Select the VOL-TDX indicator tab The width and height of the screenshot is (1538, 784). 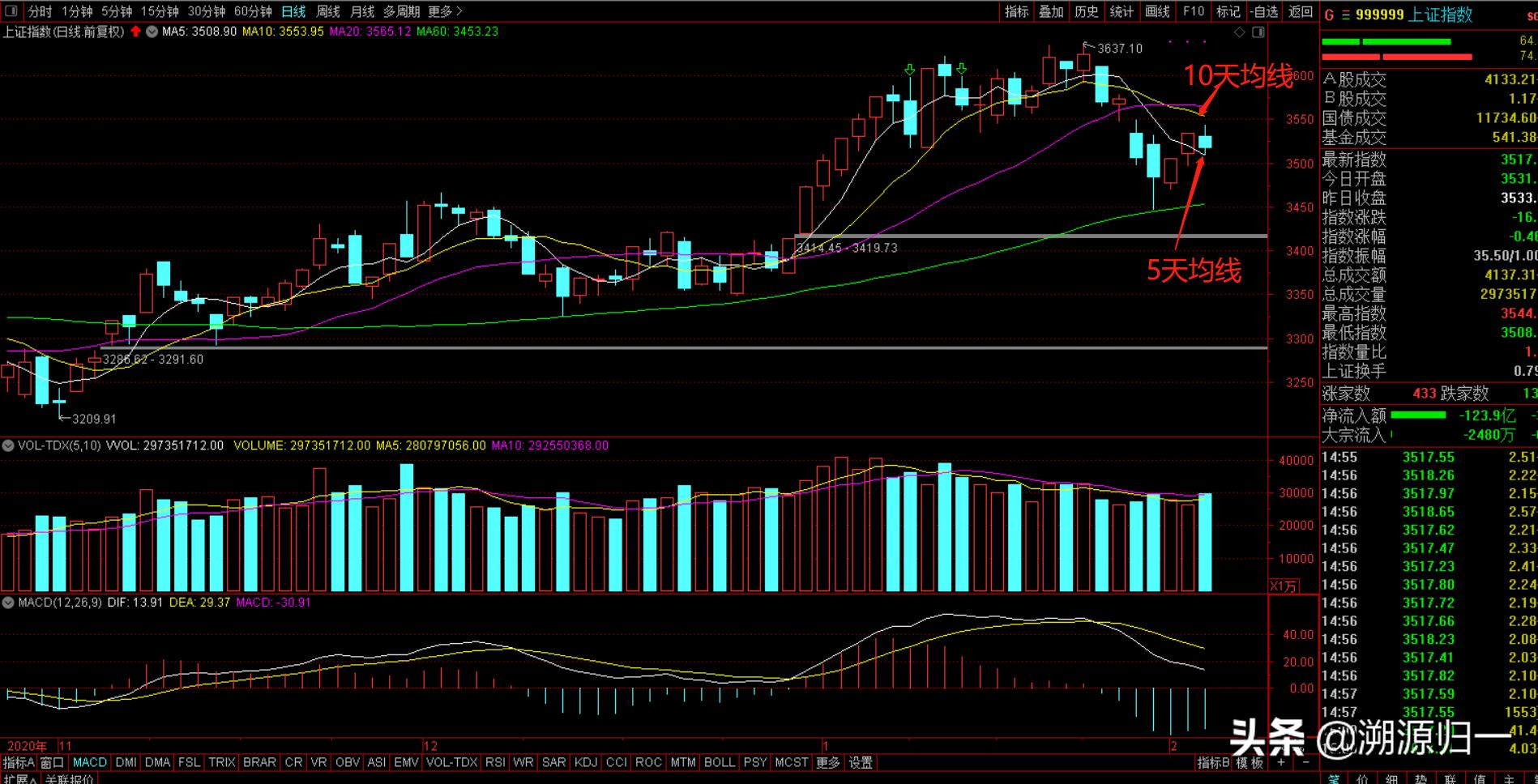[x=452, y=763]
